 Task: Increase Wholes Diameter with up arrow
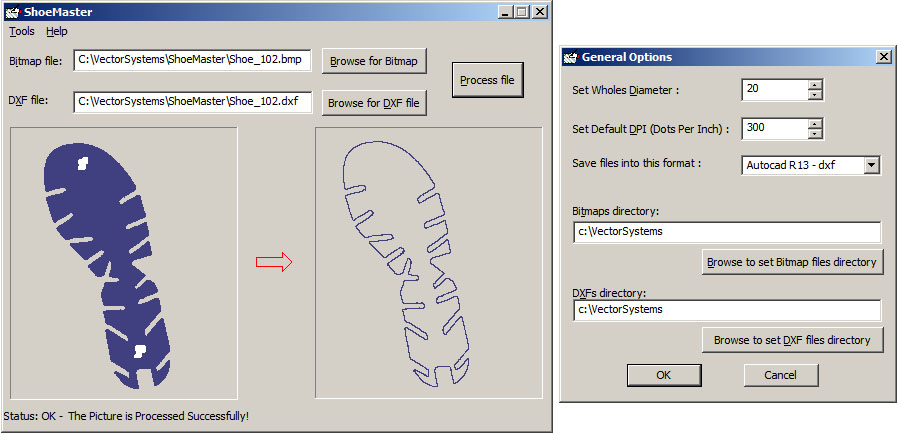click(x=815, y=84)
